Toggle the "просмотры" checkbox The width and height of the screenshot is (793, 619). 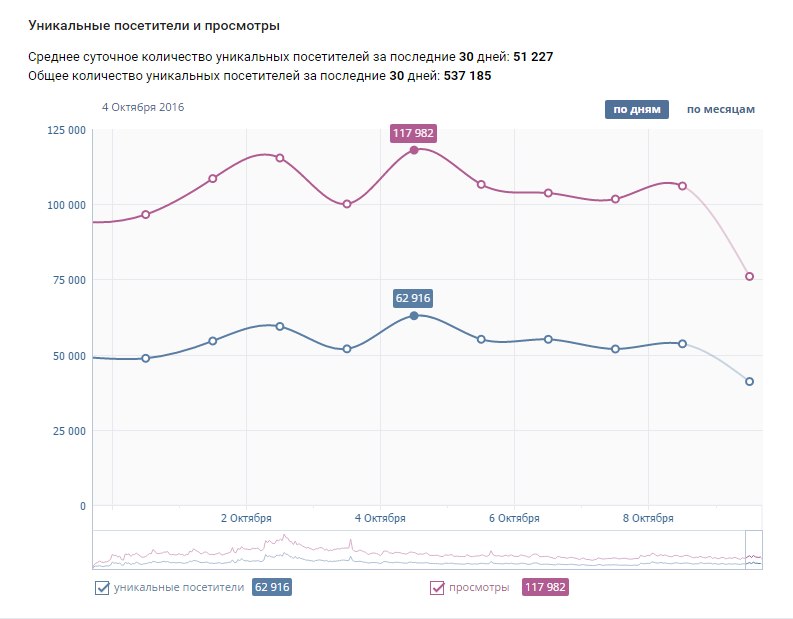click(437, 588)
